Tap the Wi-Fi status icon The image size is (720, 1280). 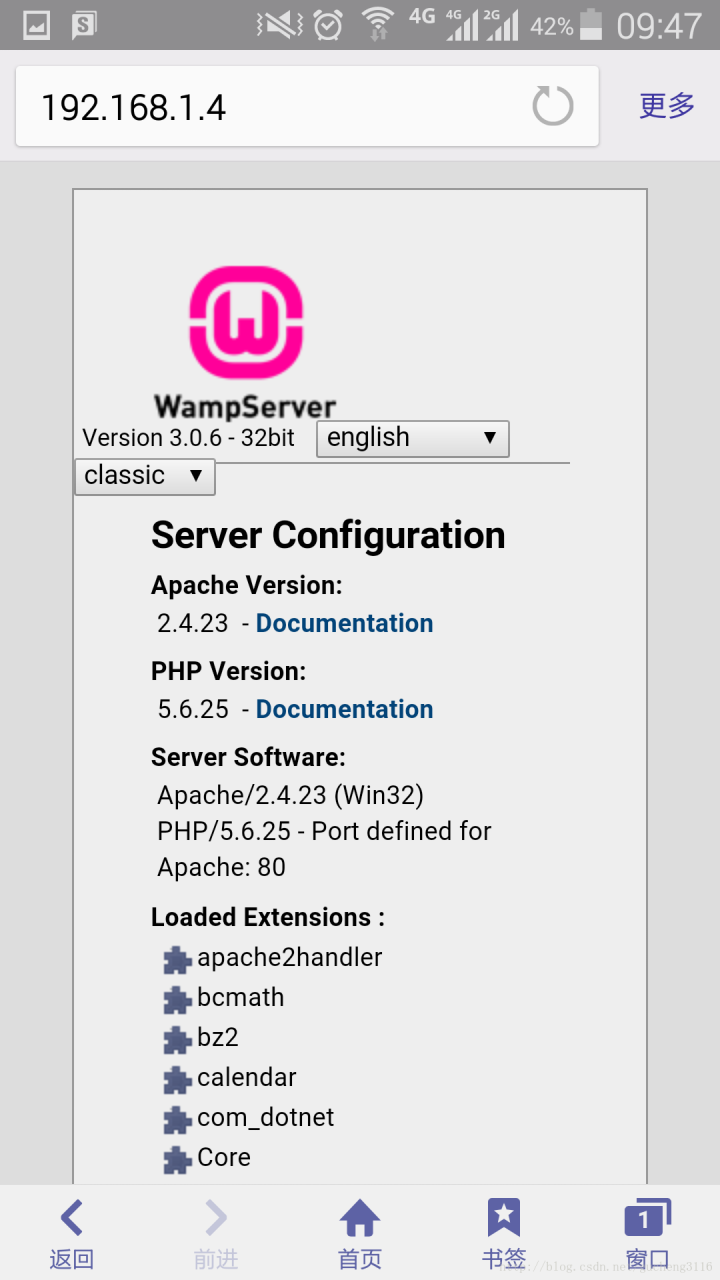[378, 23]
